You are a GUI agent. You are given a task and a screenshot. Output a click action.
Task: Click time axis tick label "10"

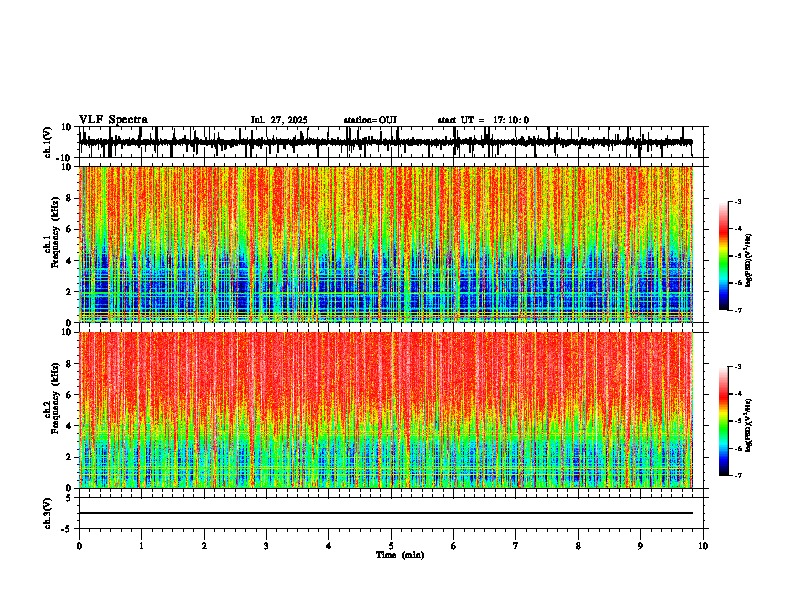click(x=703, y=546)
